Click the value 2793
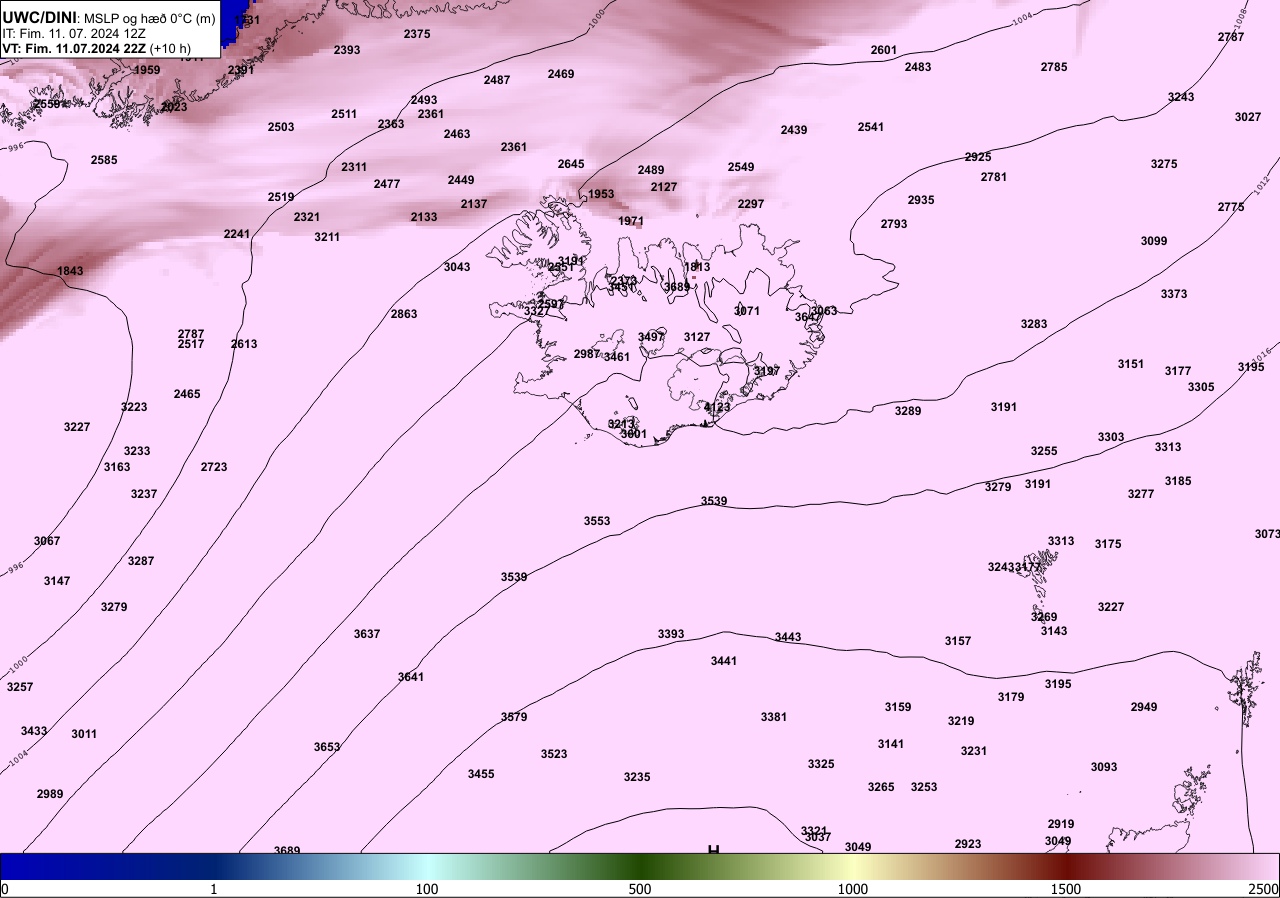The width and height of the screenshot is (1280, 898). point(894,224)
